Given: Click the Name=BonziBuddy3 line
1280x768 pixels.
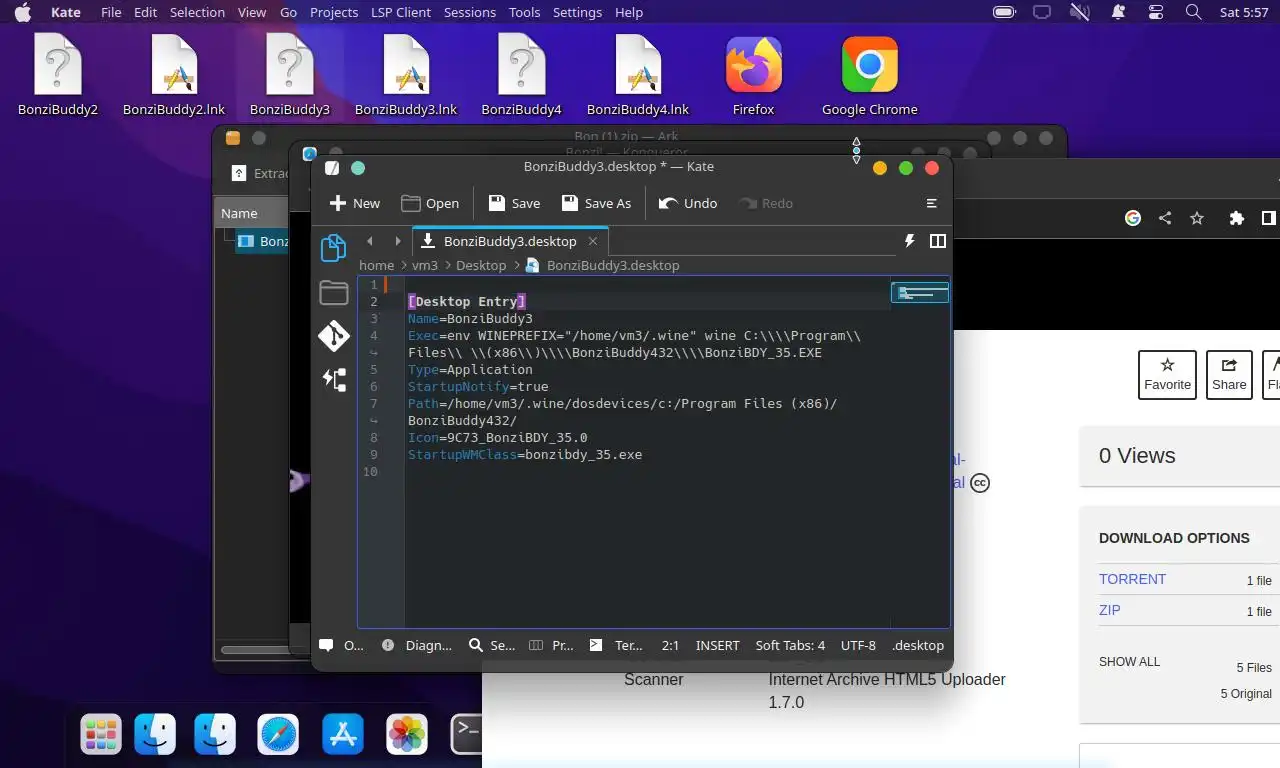Looking at the screenshot, I should point(470,318).
